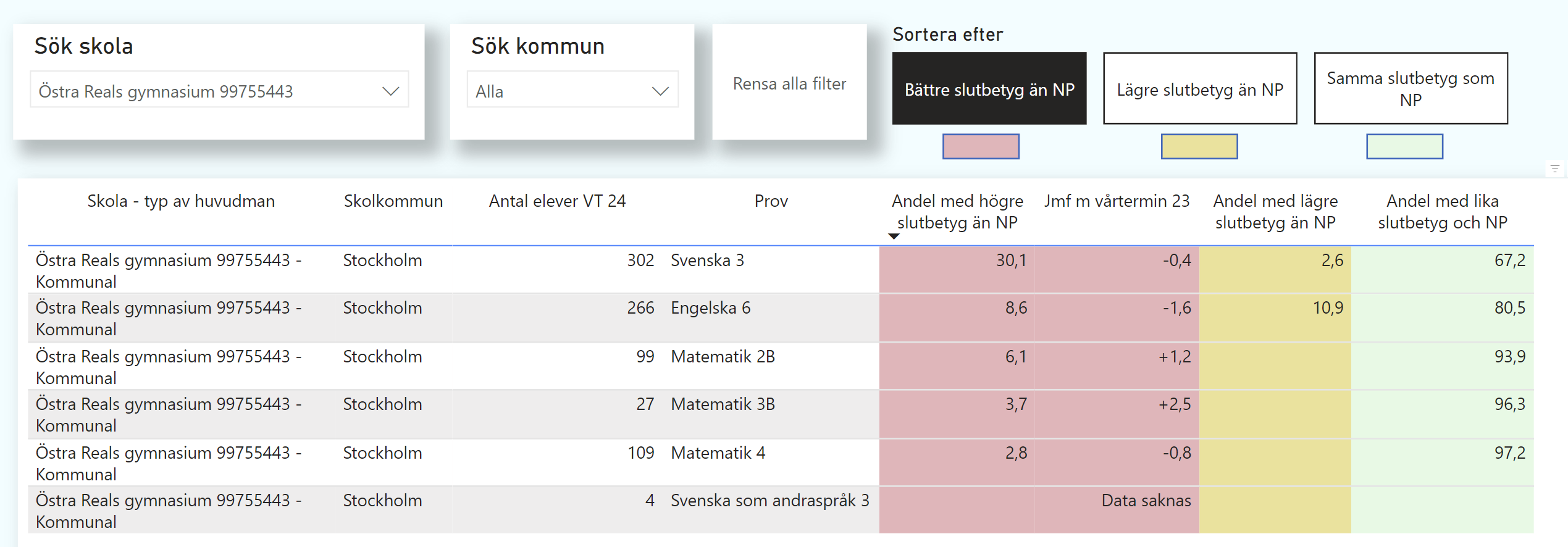
Task: Select the Svenska 3 row cell
Action: [x=707, y=261]
